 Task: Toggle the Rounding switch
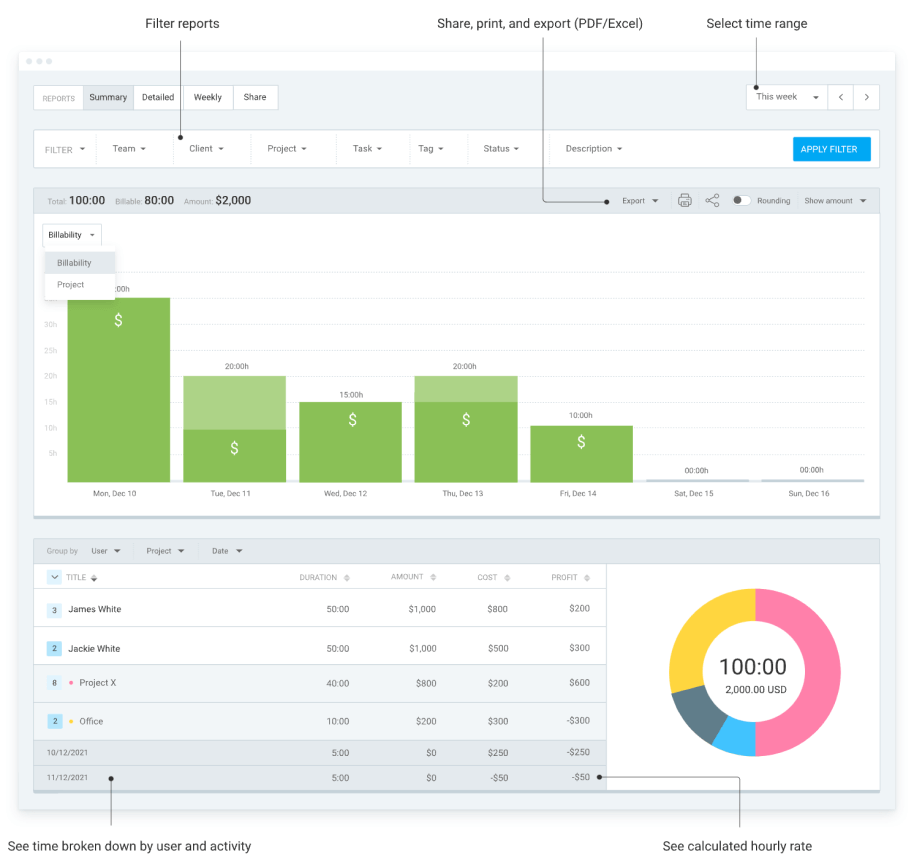(x=741, y=201)
